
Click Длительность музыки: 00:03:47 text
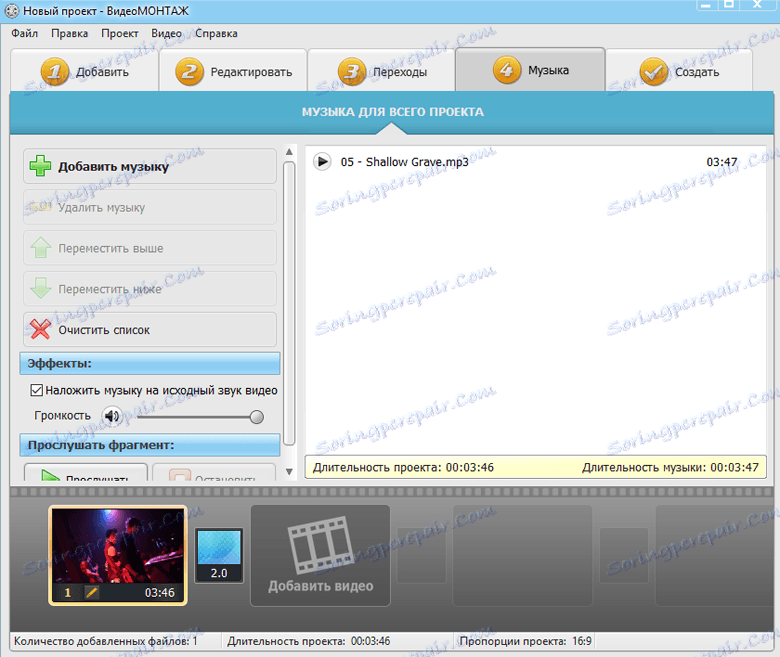coord(670,468)
